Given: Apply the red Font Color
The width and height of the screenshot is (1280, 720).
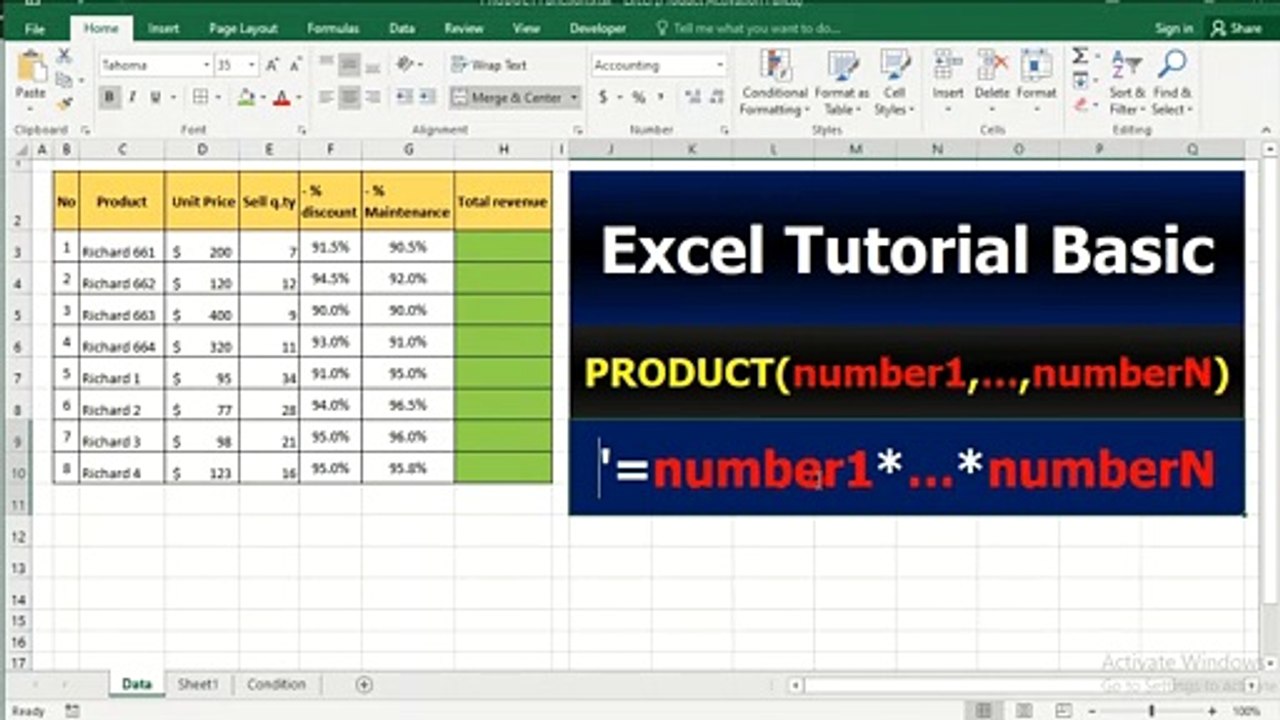Looking at the screenshot, I should coord(281,97).
